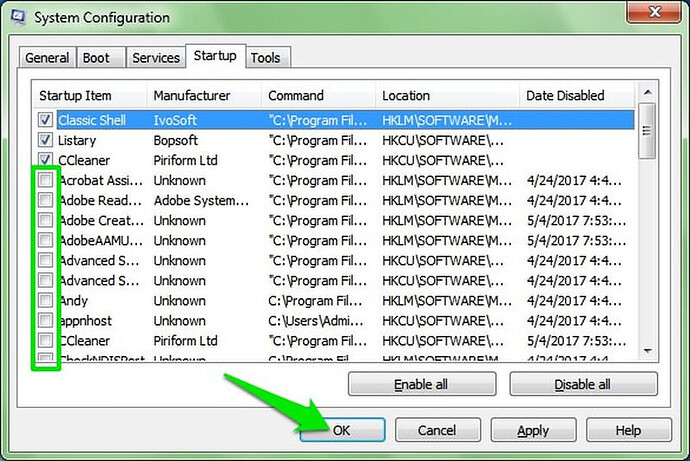
Task: Open the Tools tab
Action: click(265, 58)
